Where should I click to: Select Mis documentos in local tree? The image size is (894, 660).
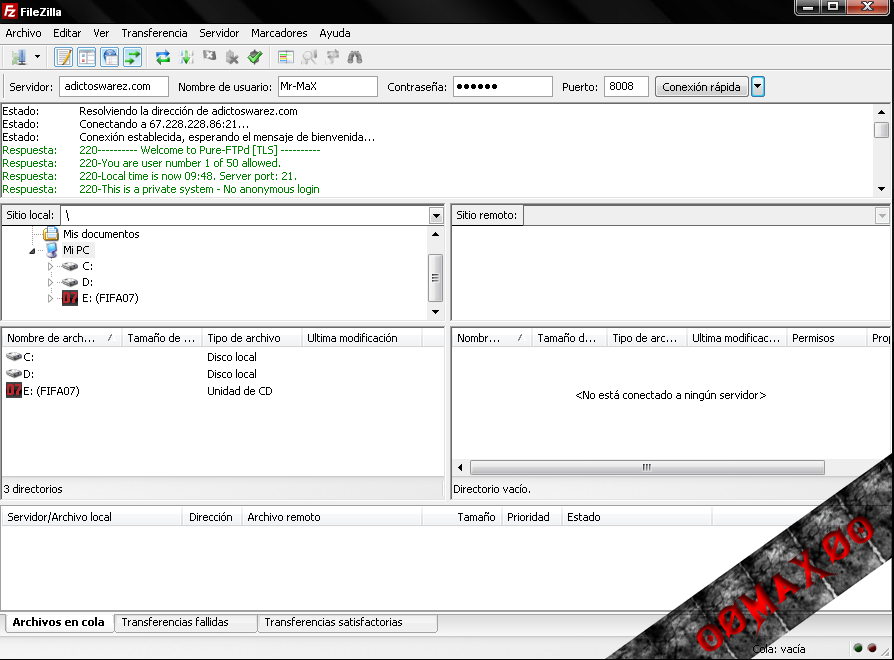pos(101,234)
